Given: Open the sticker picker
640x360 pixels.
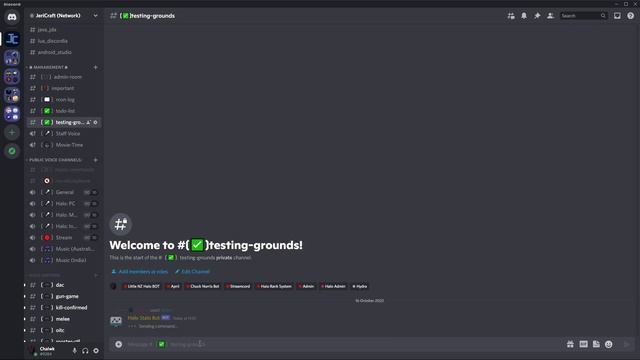Looking at the screenshot, I should pos(596,344).
